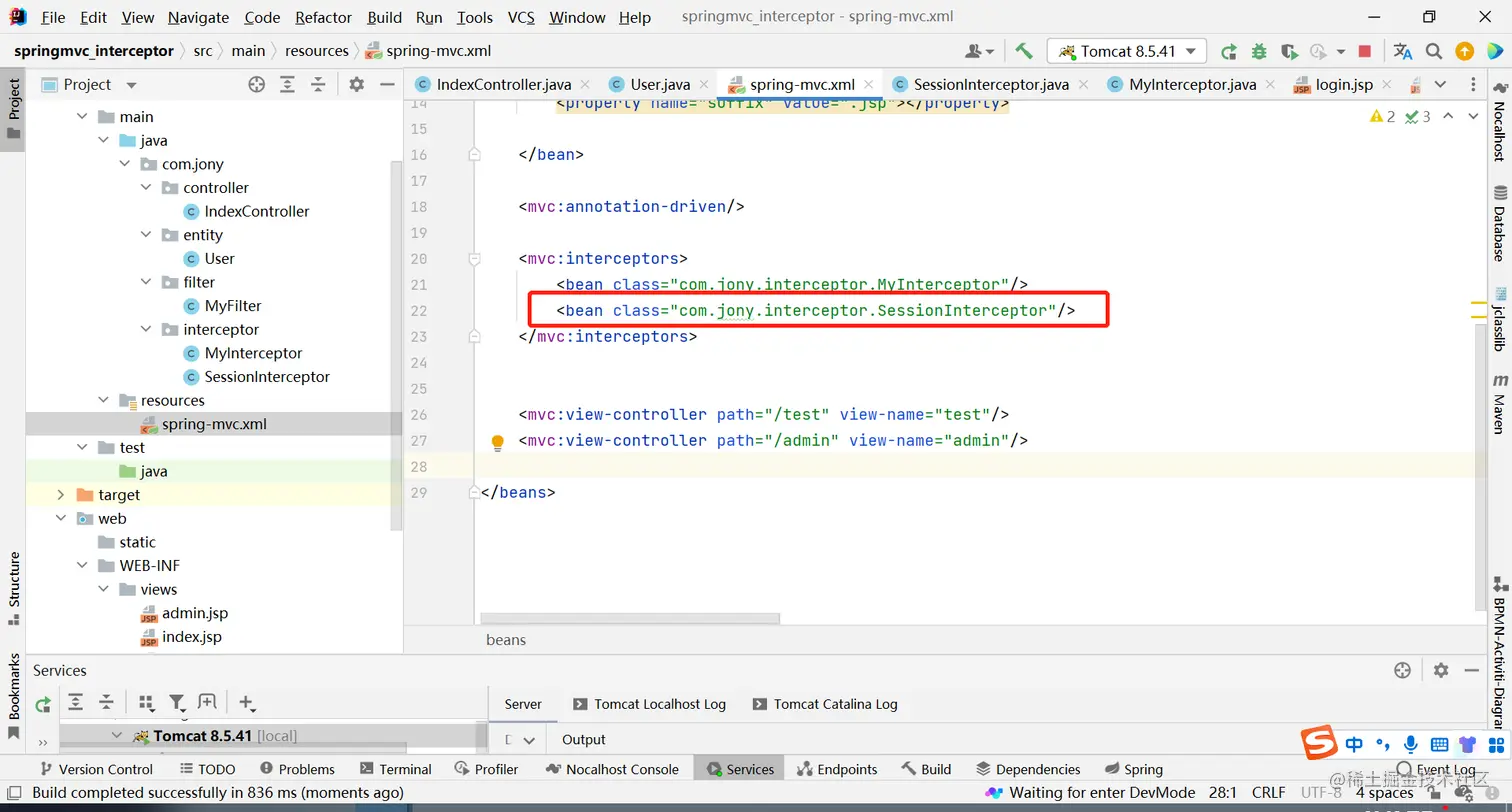Image resolution: width=1512 pixels, height=812 pixels.
Task: Open the translate tool icon
Action: pos(1403,51)
